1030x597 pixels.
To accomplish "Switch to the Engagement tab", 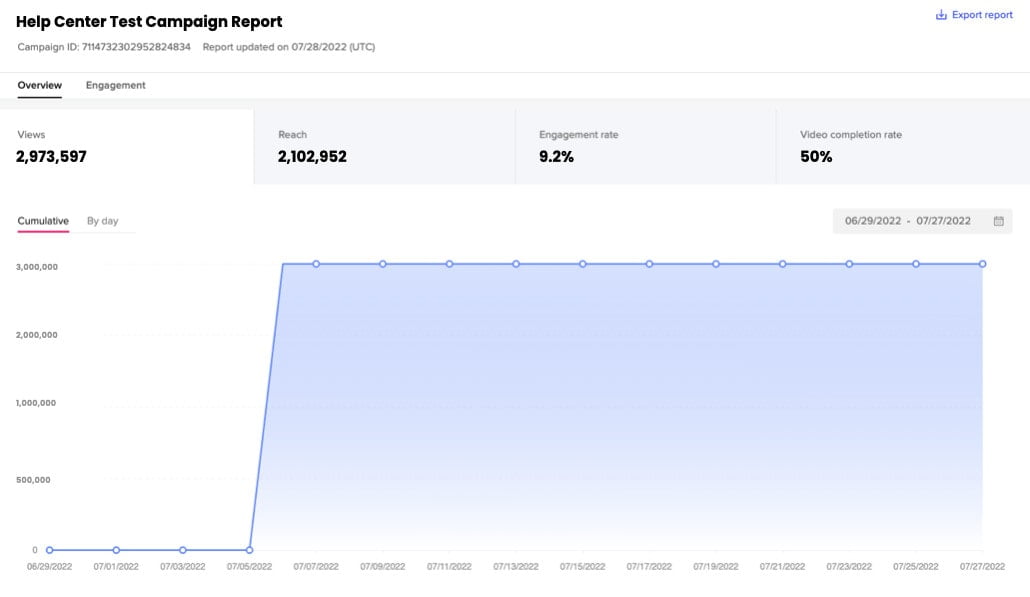I will point(115,85).
